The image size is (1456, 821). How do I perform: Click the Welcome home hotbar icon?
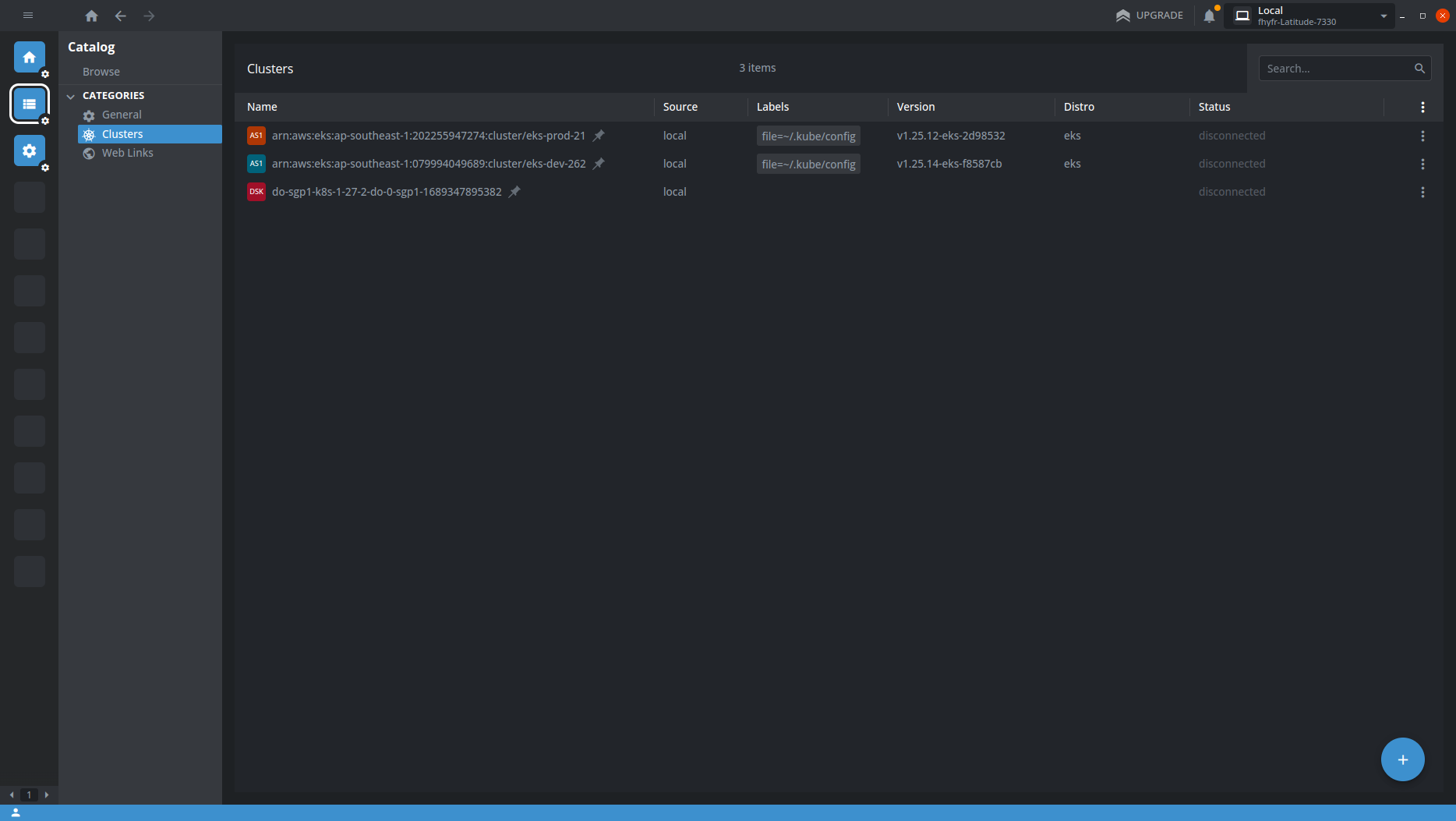[30, 57]
